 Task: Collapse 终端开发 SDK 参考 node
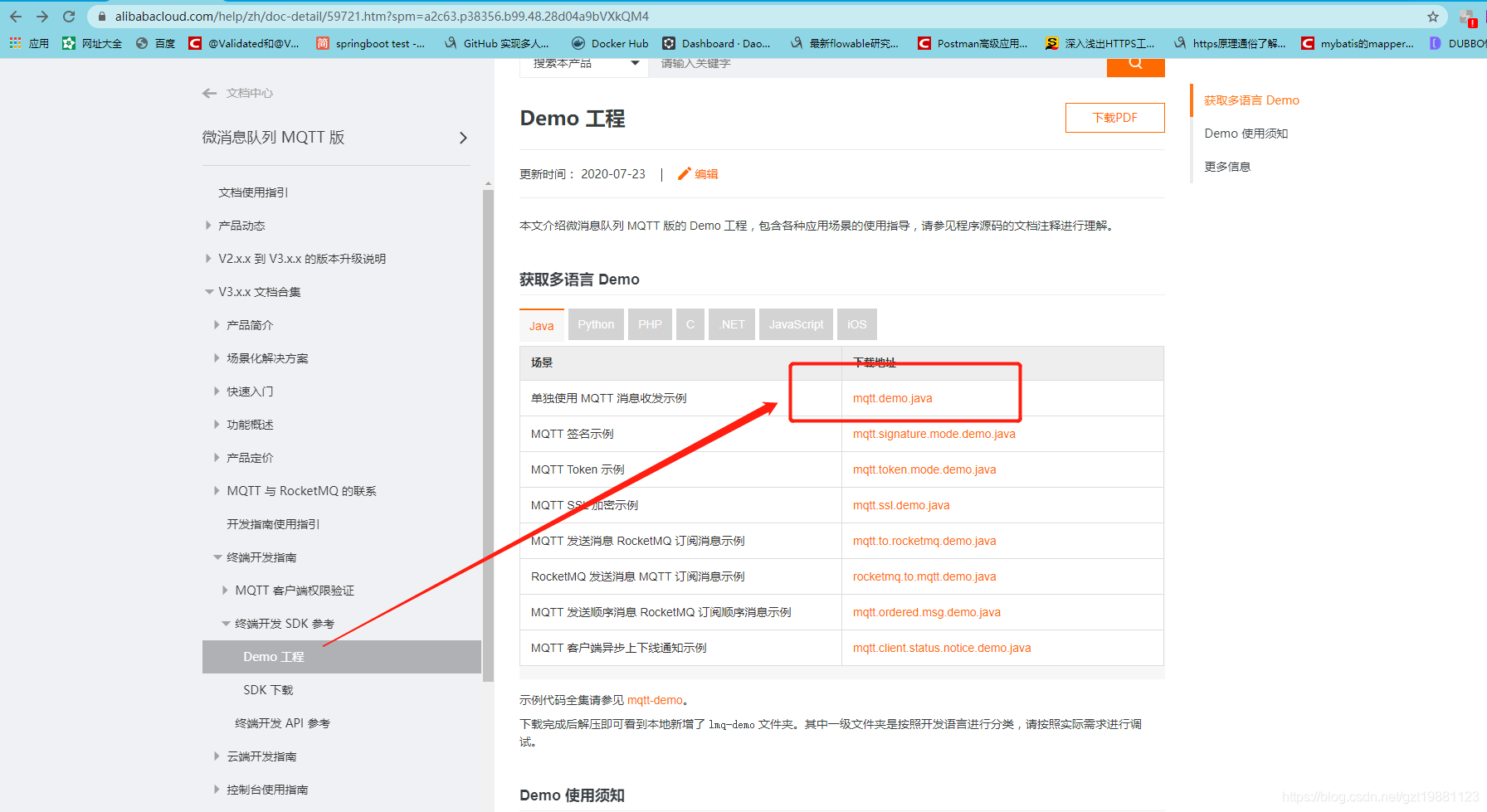click(226, 624)
